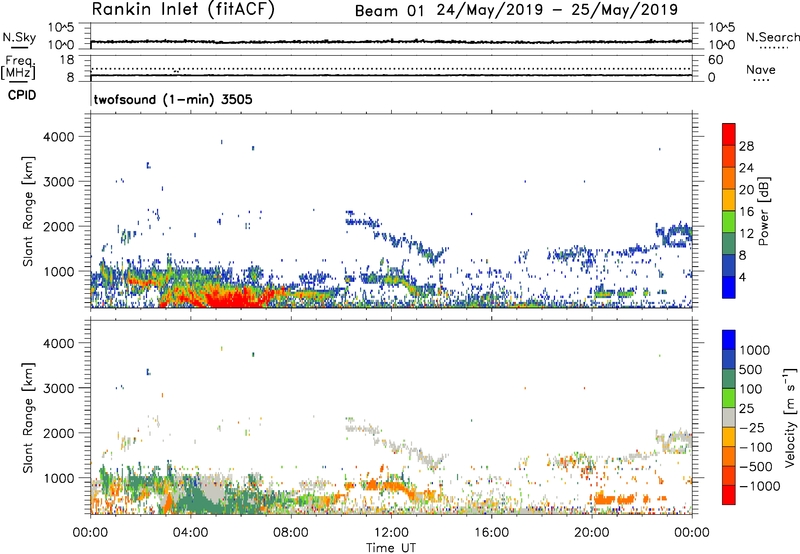Click the 'N.Search' legend label

click(772, 37)
